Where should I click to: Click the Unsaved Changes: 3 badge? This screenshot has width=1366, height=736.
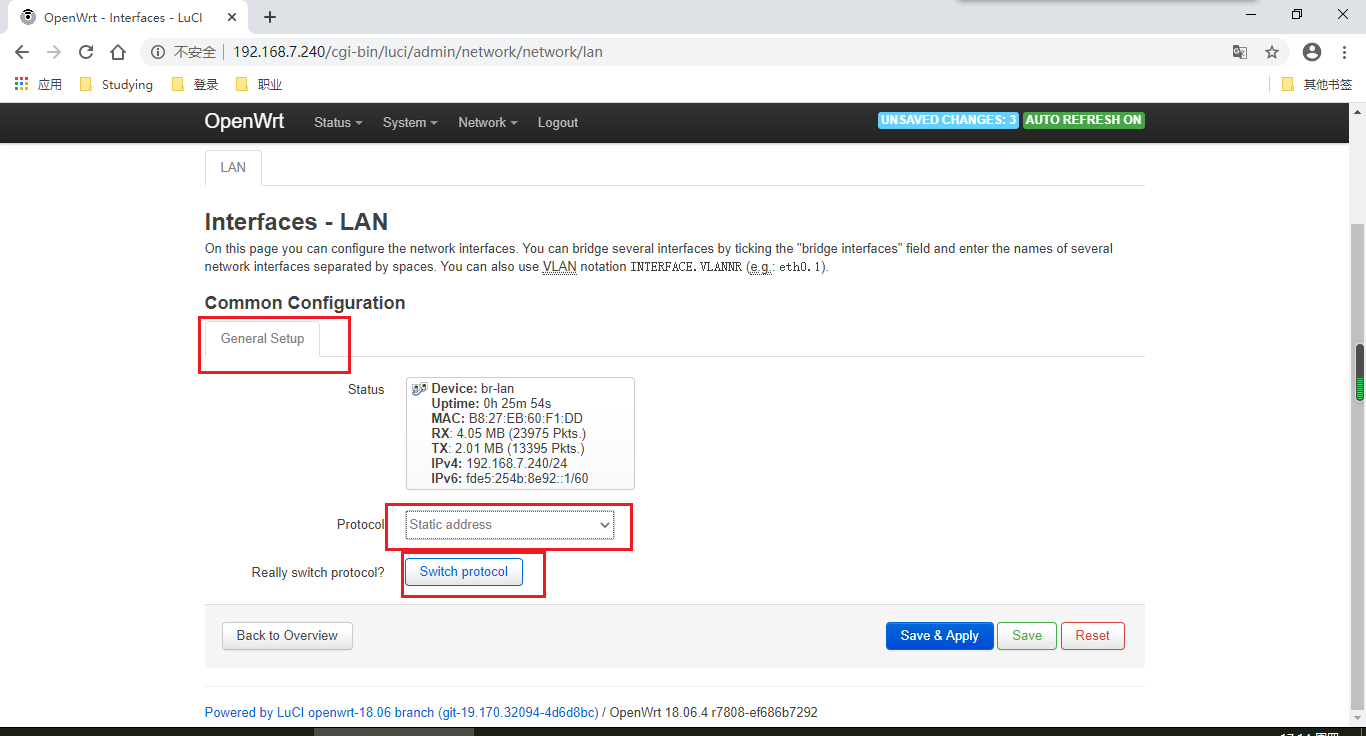[948, 120]
